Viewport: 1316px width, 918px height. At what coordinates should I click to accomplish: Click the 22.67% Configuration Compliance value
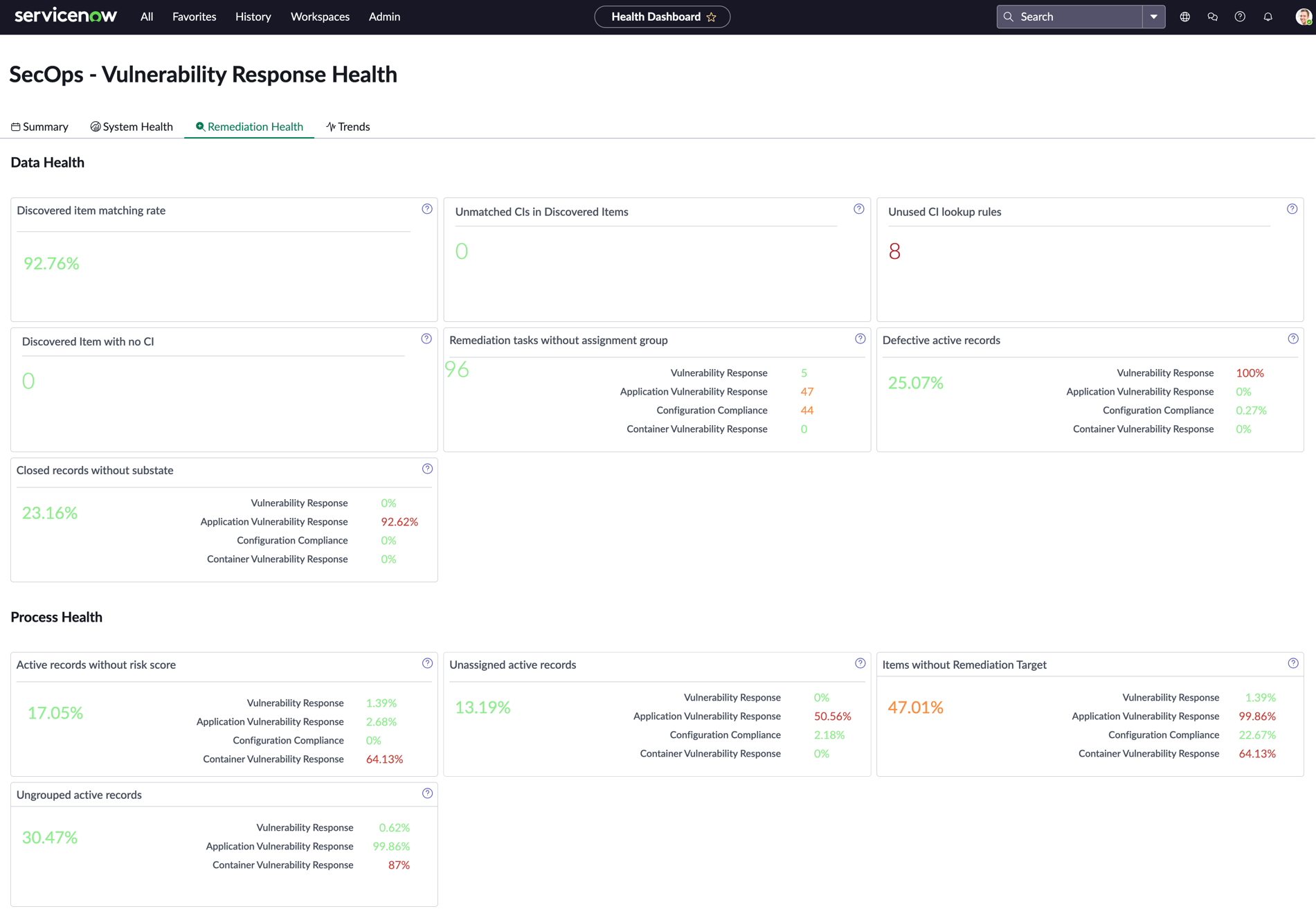click(1257, 735)
